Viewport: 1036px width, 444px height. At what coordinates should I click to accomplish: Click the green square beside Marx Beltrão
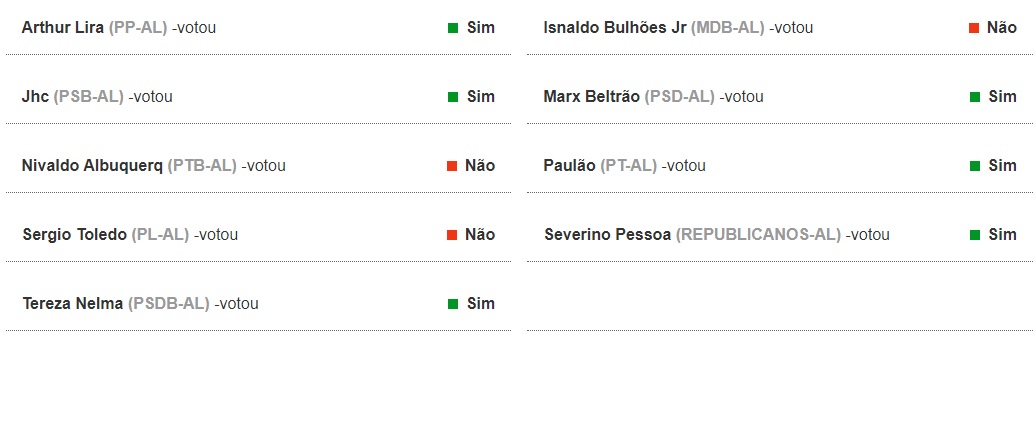pos(975,97)
